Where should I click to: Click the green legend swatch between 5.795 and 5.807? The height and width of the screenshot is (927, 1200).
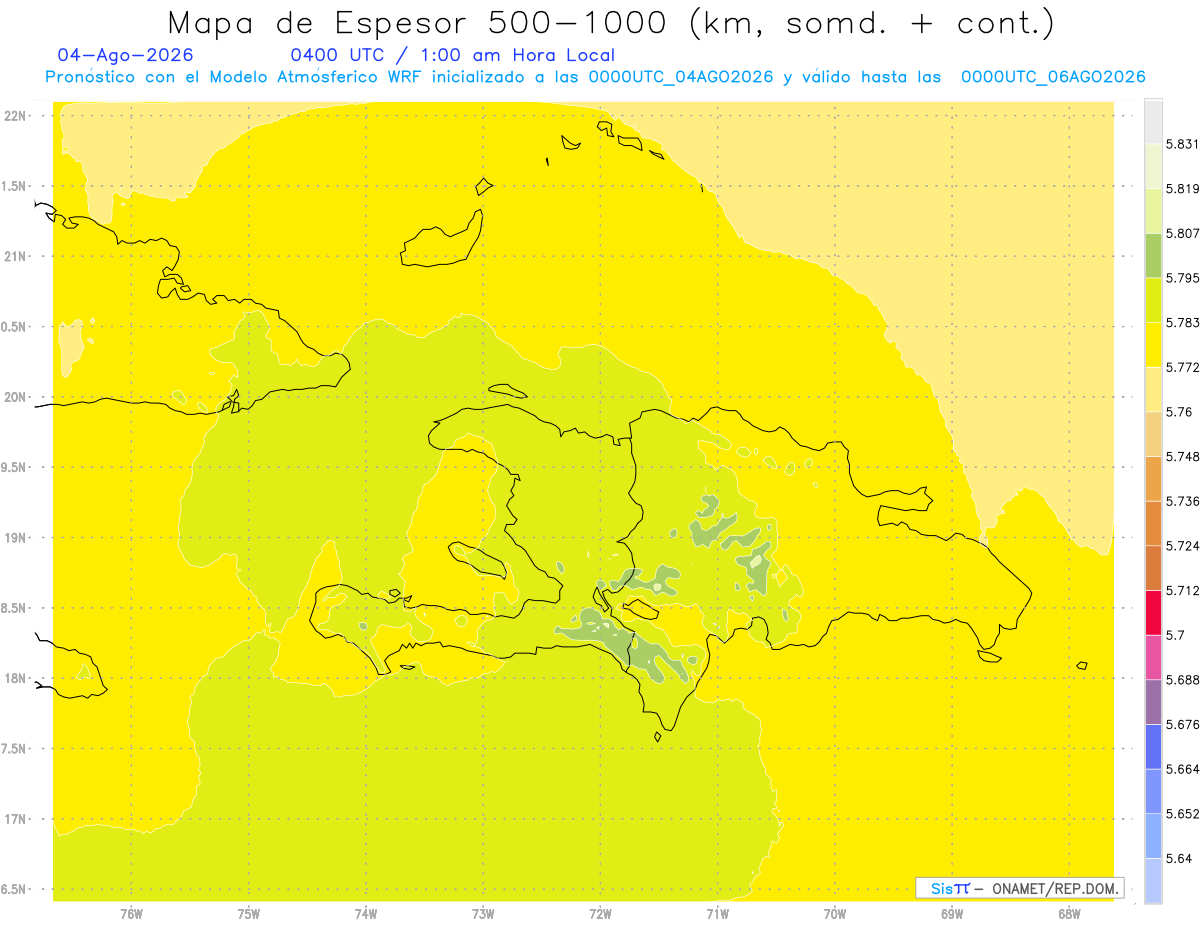pos(1153,256)
